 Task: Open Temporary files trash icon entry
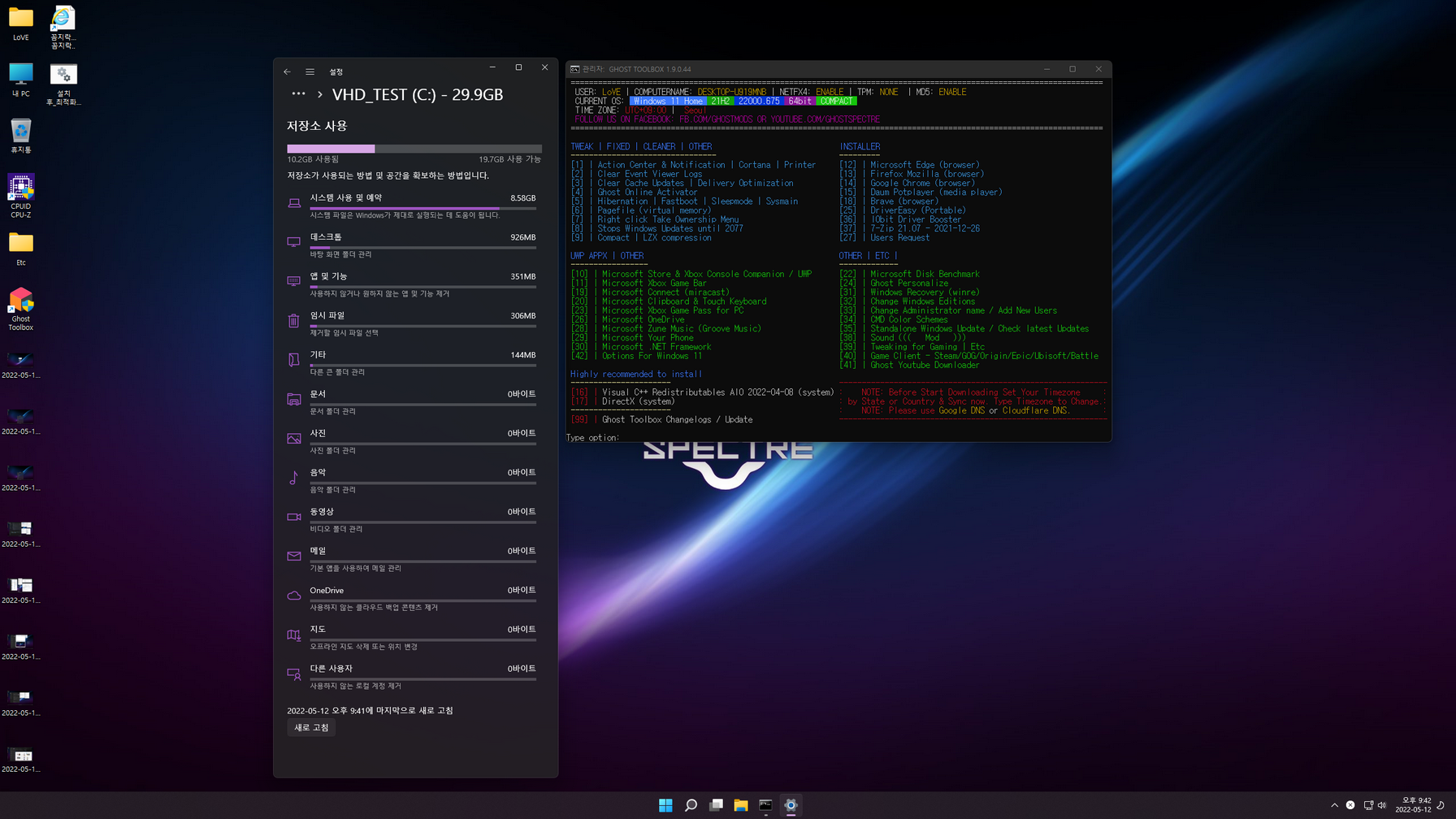(x=294, y=321)
